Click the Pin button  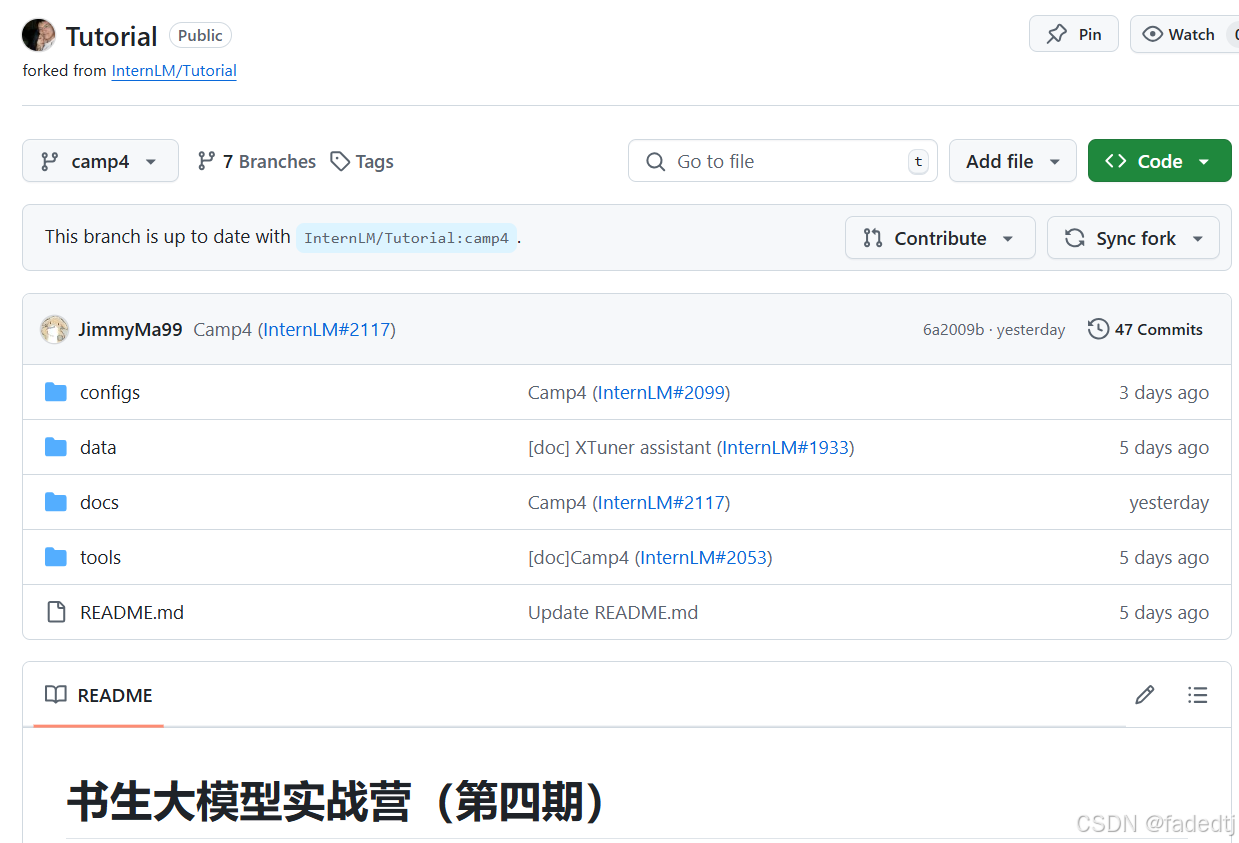pyautogui.click(x=1074, y=34)
